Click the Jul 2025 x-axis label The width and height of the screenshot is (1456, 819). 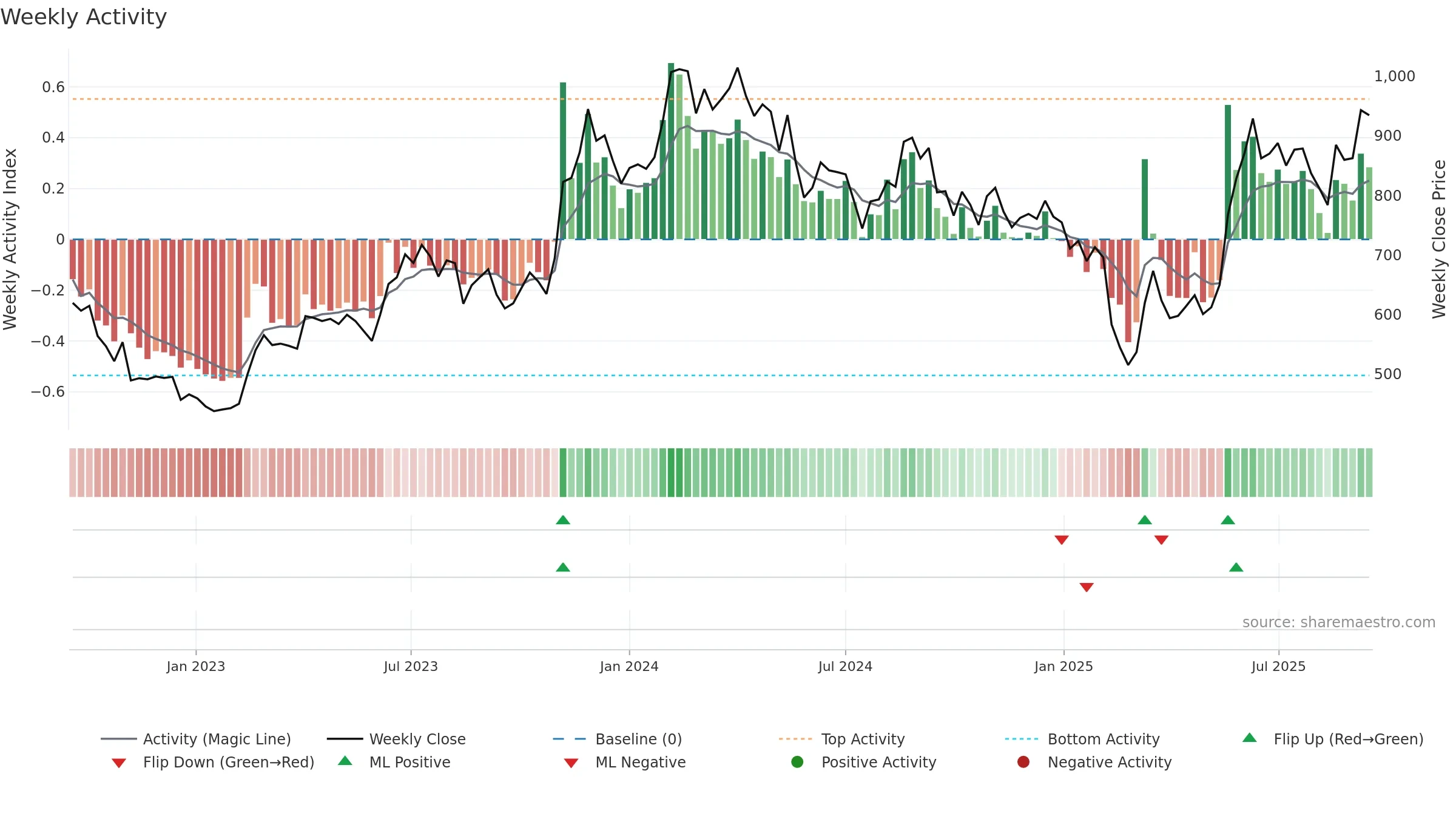click(1278, 666)
